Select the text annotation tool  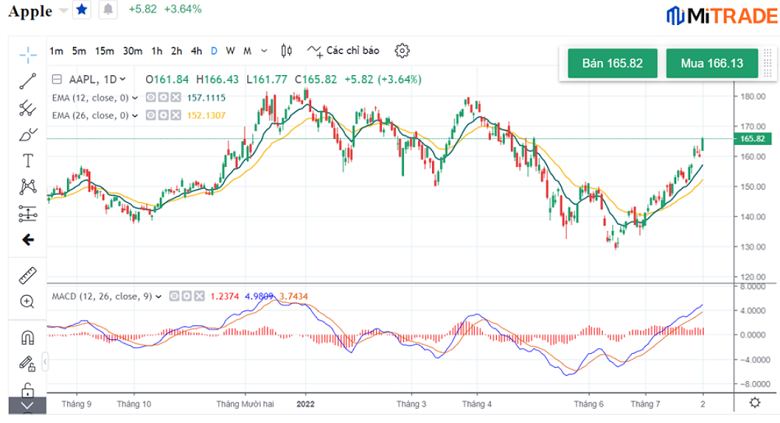click(28, 161)
